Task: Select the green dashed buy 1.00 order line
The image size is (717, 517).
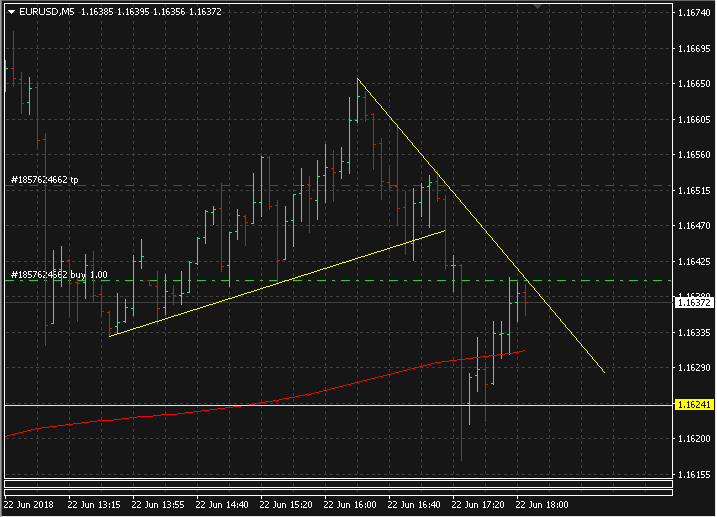Action: tap(300, 281)
